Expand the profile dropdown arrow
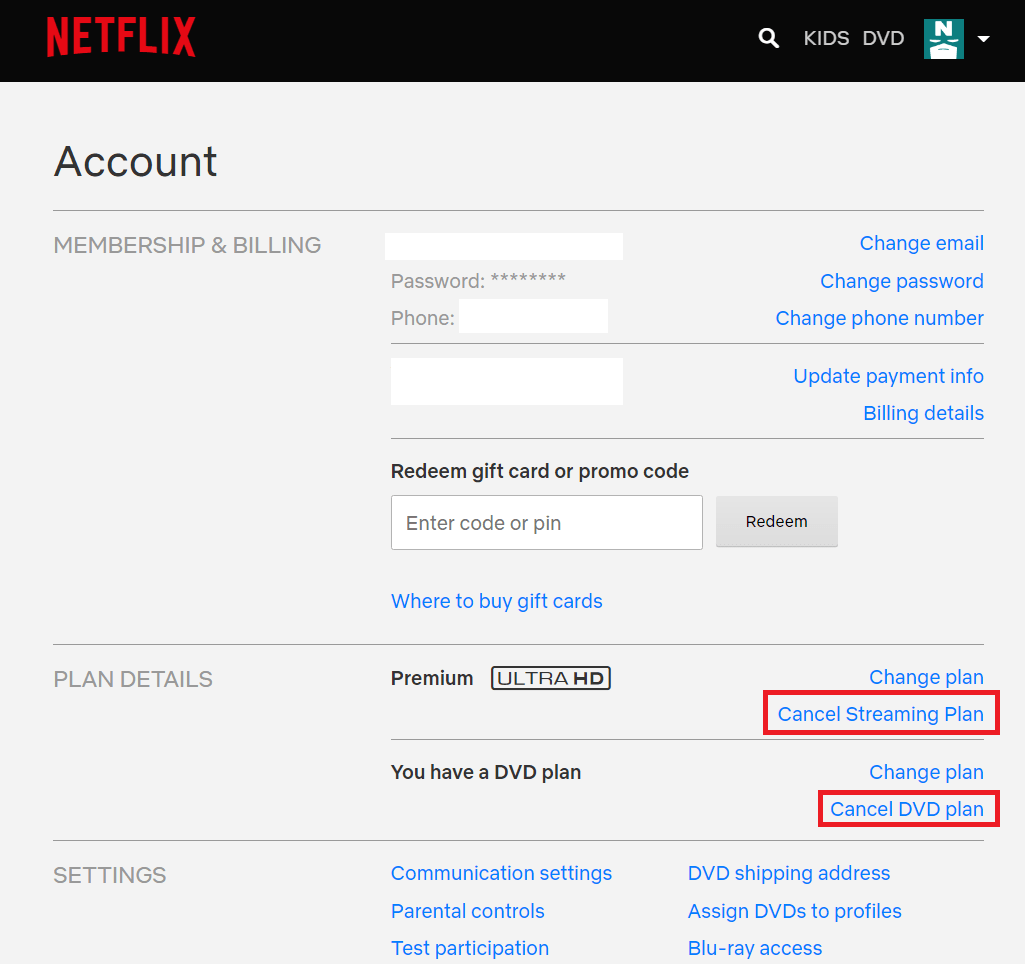The height and width of the screenshot is (964, 1025). 983,39
